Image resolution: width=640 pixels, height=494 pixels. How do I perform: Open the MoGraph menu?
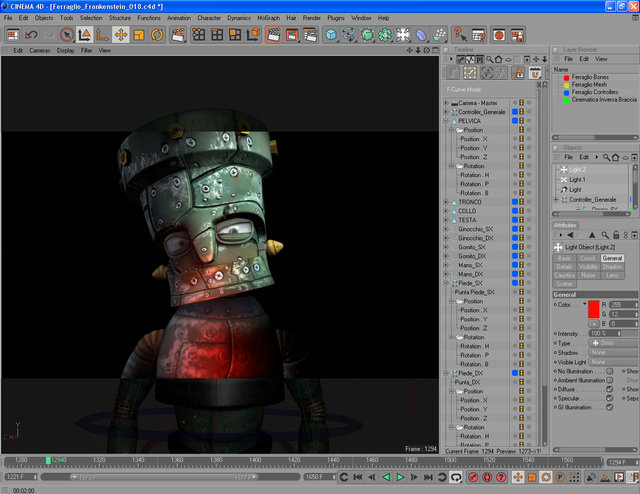(x=268, y=18)
